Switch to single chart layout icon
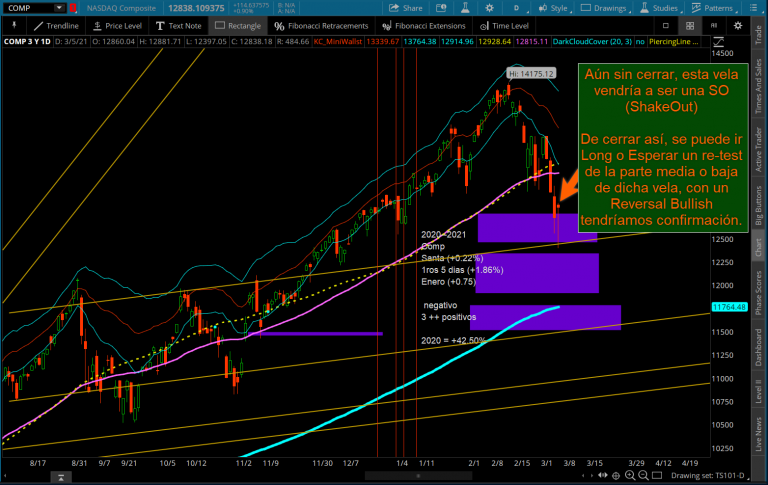The image size is (768, 485). pos(666,25)
